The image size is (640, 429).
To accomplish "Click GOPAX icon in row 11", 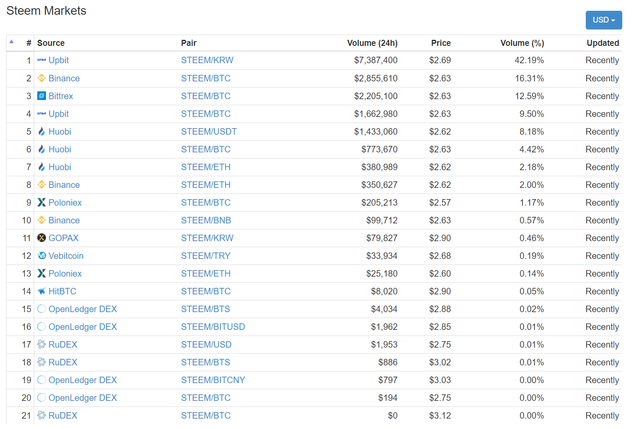I will coord(41,238).
